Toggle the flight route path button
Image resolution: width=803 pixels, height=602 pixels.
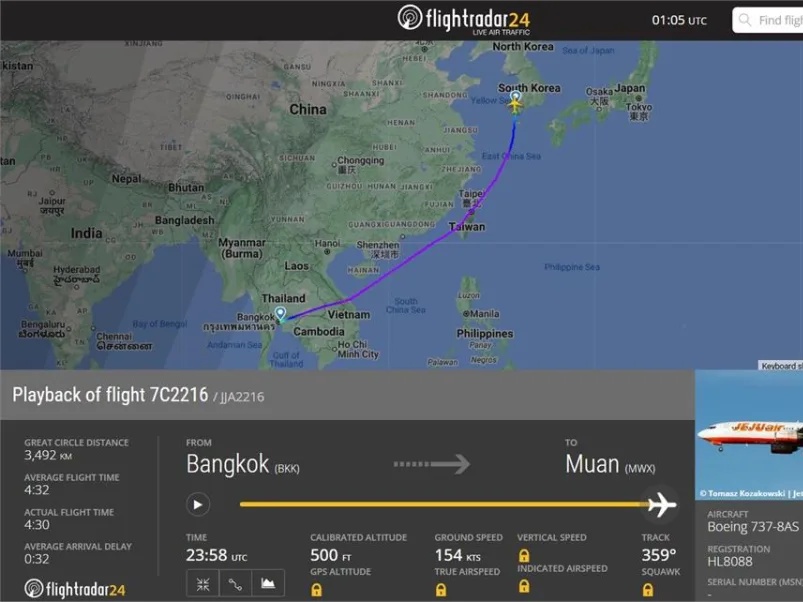(235, 584)
